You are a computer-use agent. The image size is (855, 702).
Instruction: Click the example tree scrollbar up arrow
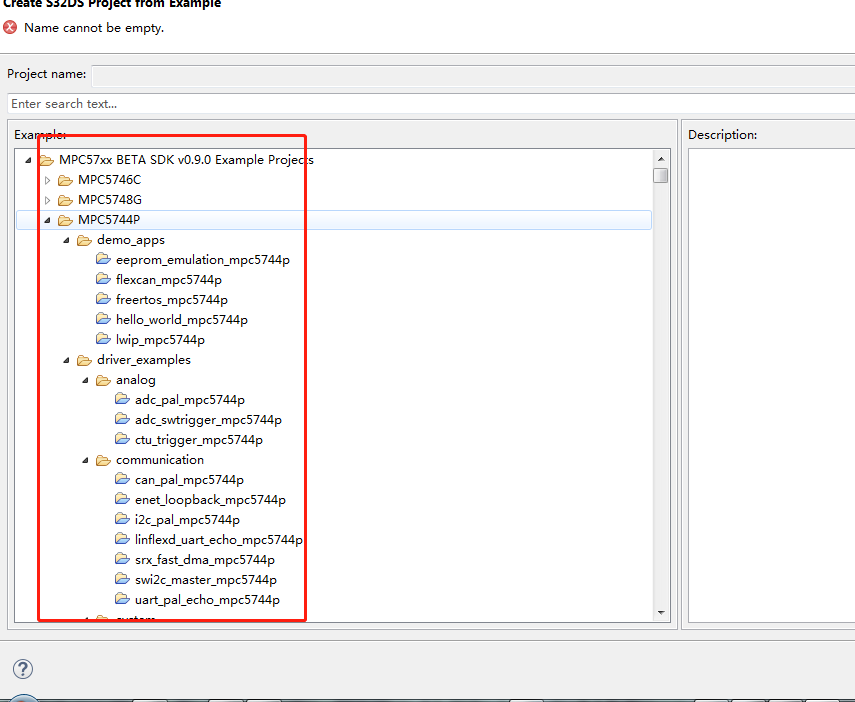click(661, 159)
